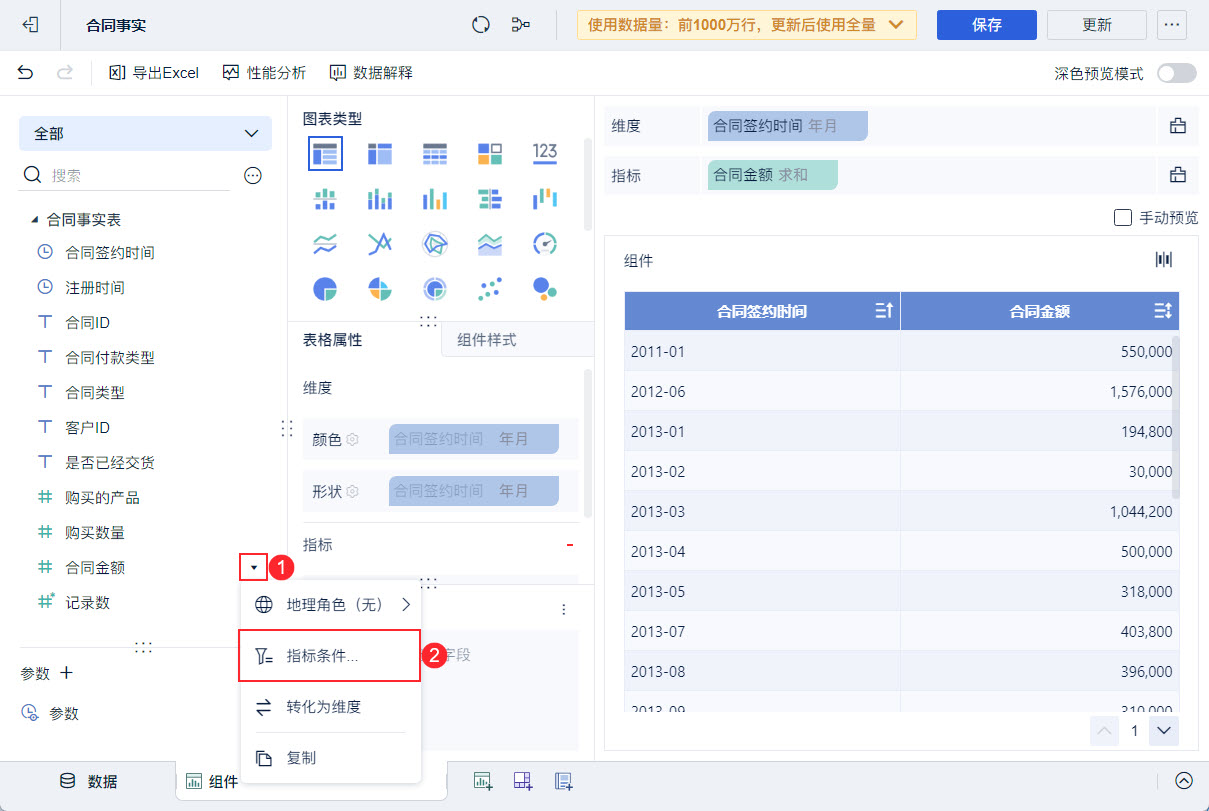Select the bubble chart icon
Image resolution: width=1209 pixels, height=811 pixels.
[545, 289]
